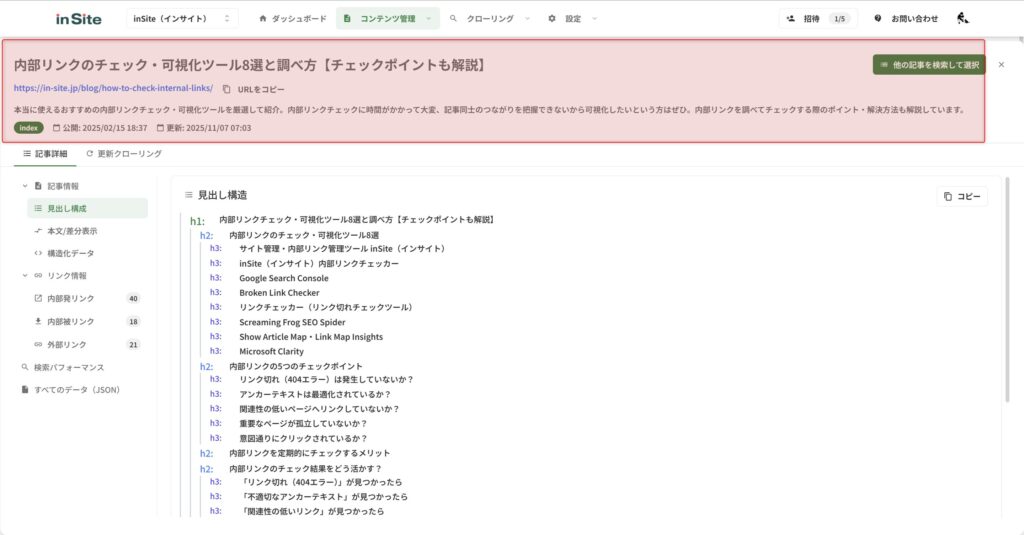Click the 外部リンク chain icon
The width and height of the screenshot is (1024, 535).
pos(38,344)
